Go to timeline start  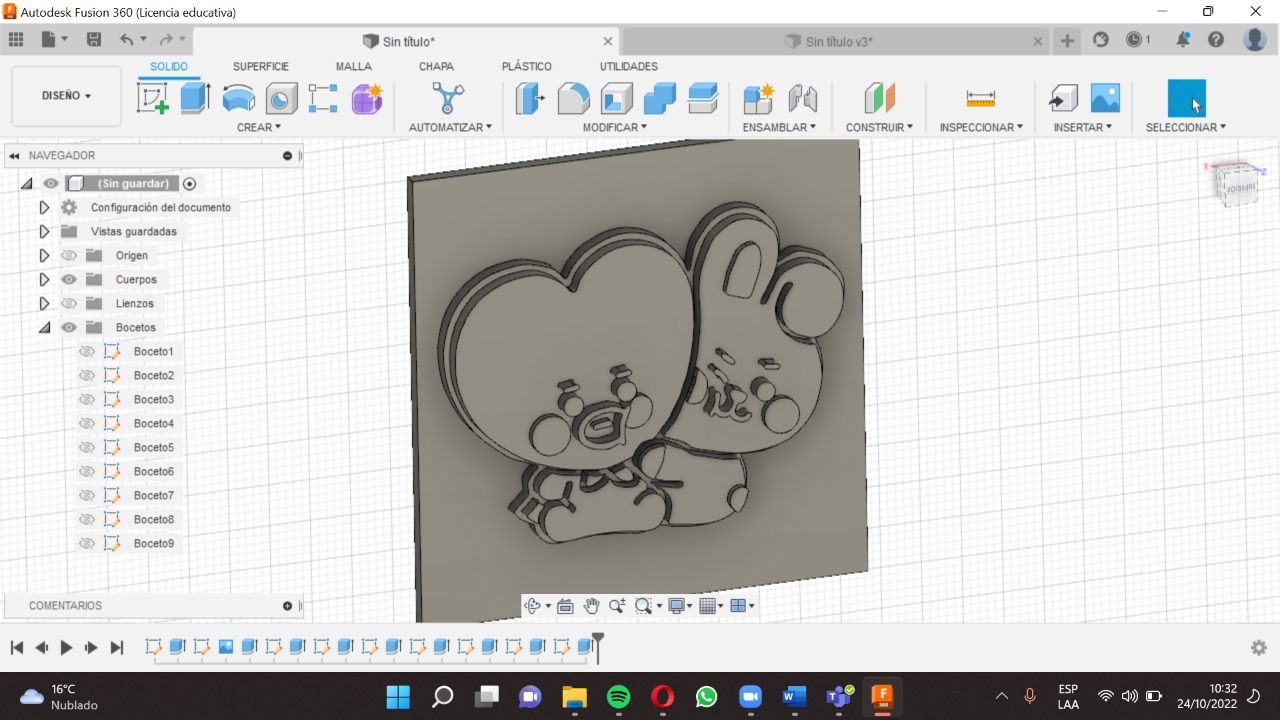(x=17, y=648)
